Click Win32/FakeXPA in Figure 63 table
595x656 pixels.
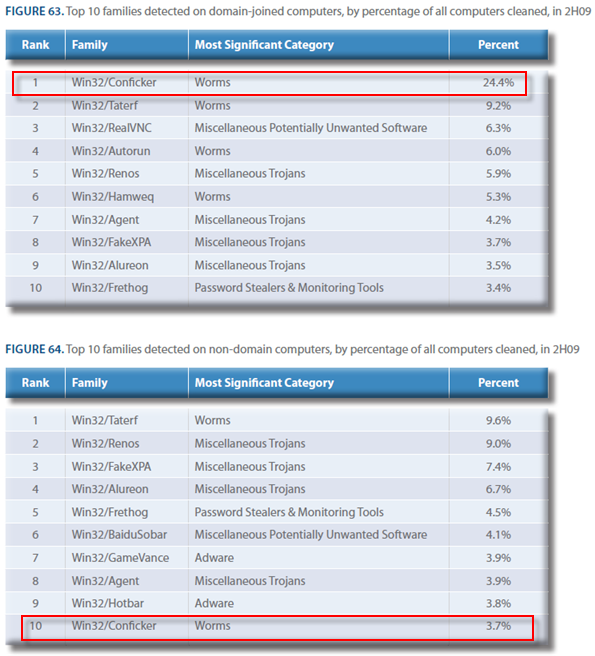(111, 242)
